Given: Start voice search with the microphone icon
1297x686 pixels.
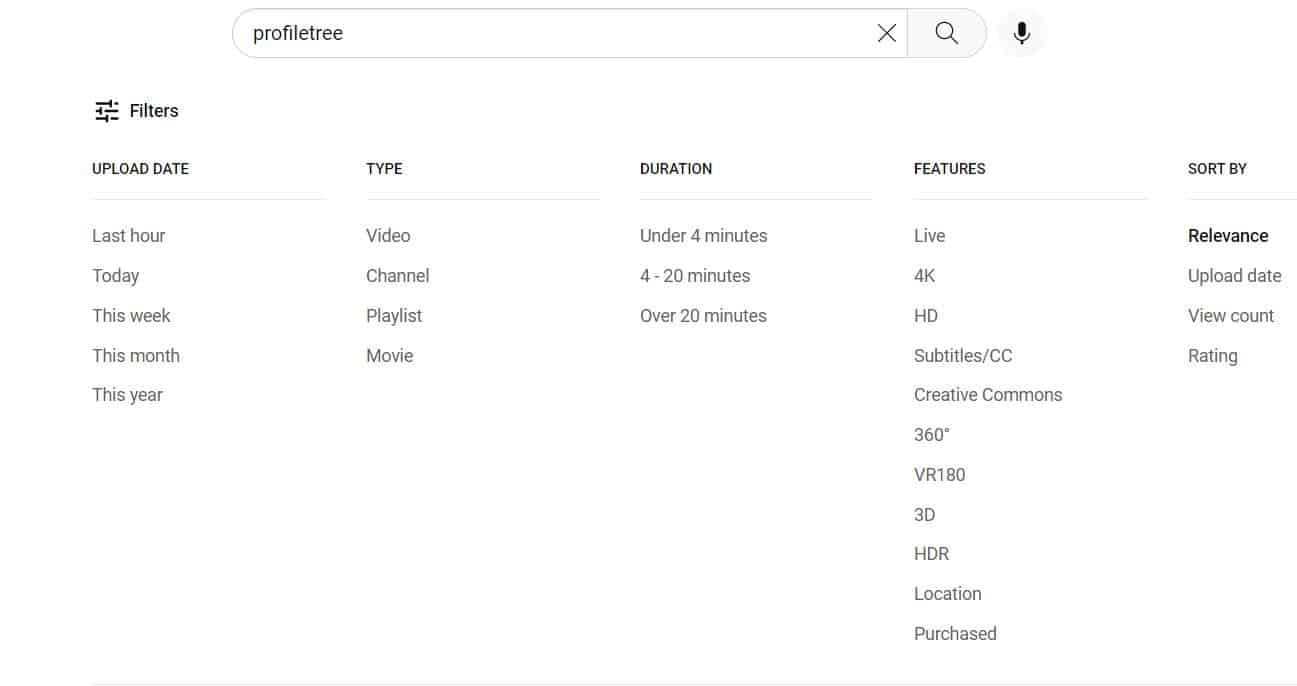Looking at the screenshot, I should (x=1021, y=33).
